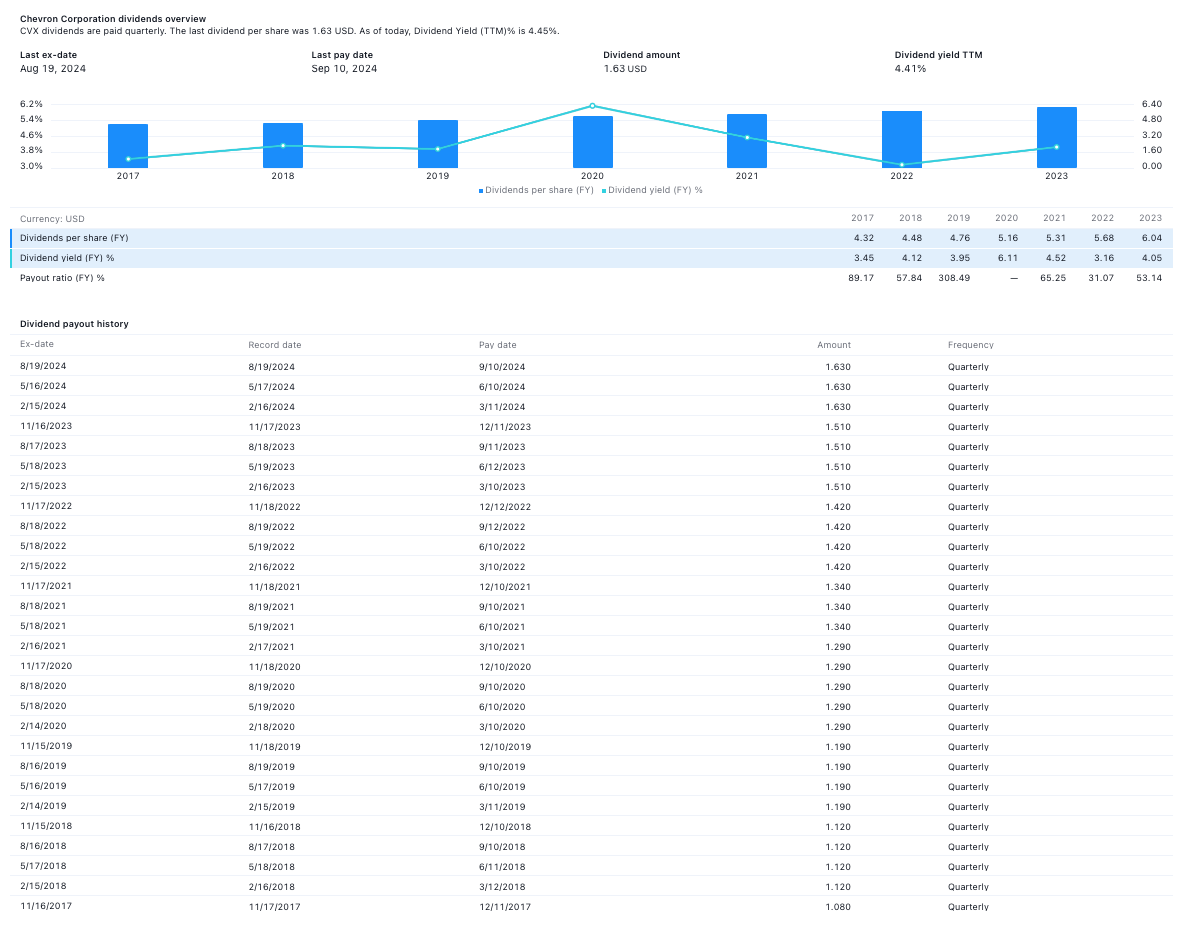This screenshot has height=928, width=1200.
Task: Select ex-date 11/15/2019
Action: click(x=46, y=746)
